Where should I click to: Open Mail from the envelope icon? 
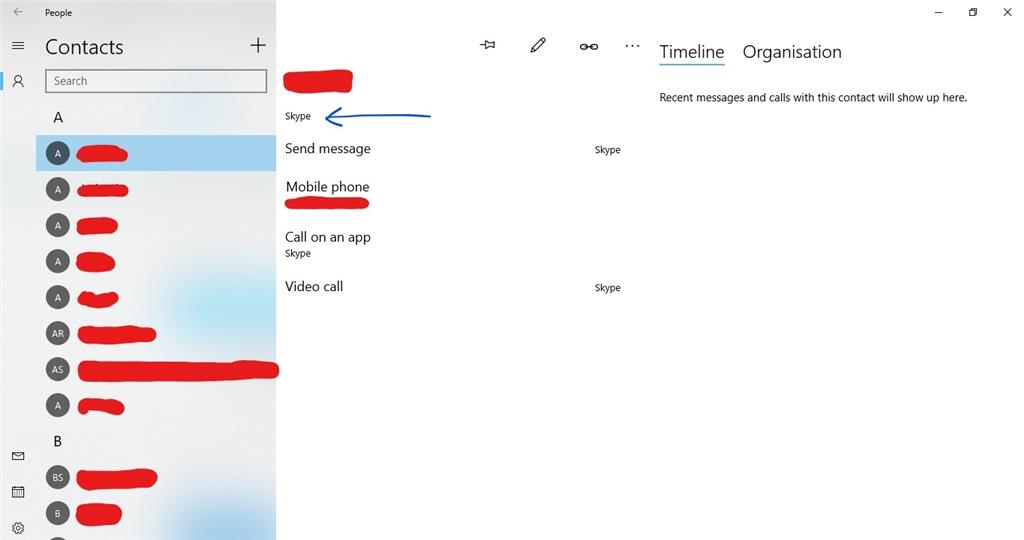click(18, 456)
